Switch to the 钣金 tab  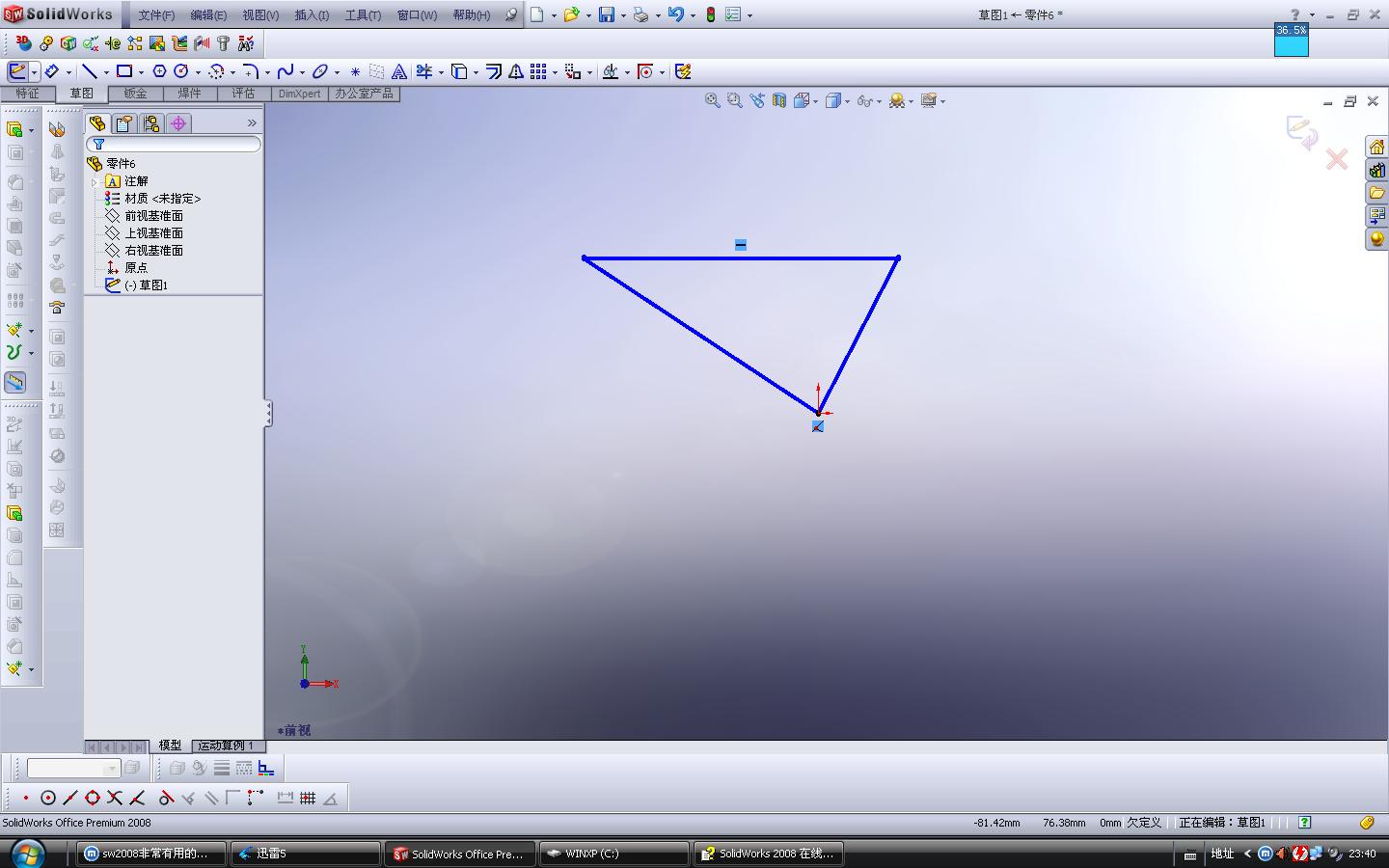(135, 94)
